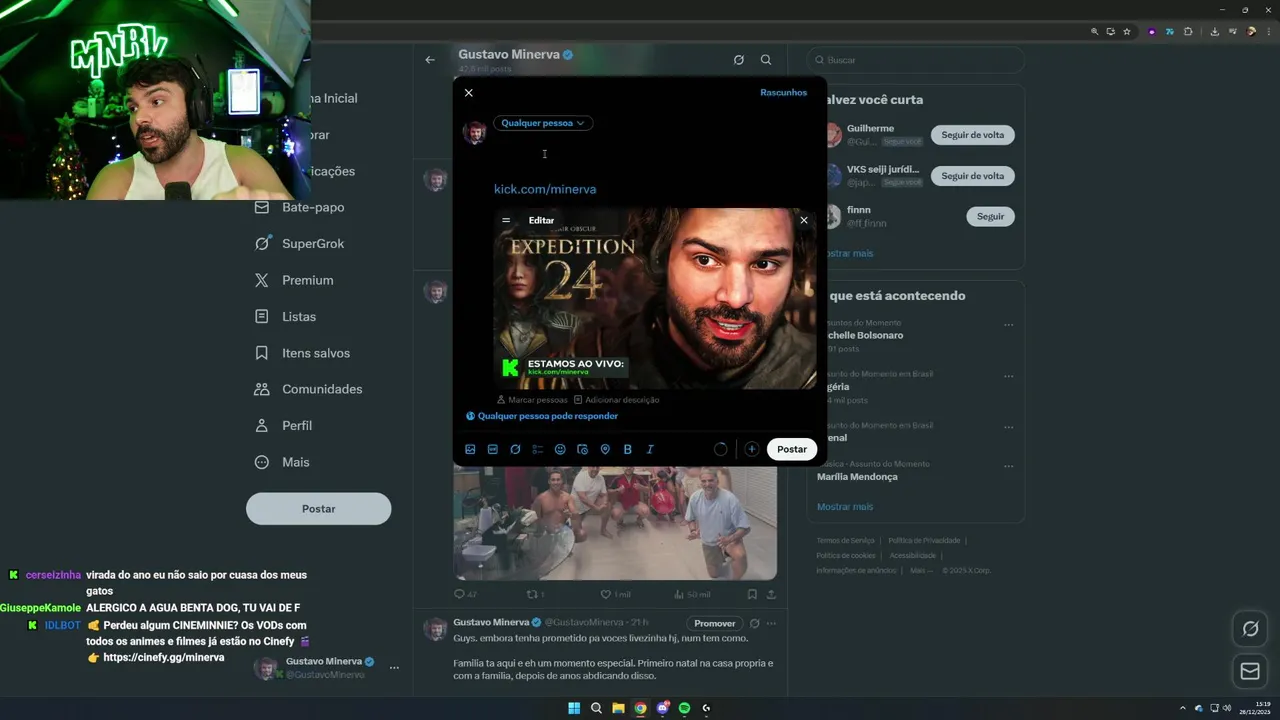Open Grok icon in profile header
The width and height of the screenshot is (1280, 720).
coord(738,60)
